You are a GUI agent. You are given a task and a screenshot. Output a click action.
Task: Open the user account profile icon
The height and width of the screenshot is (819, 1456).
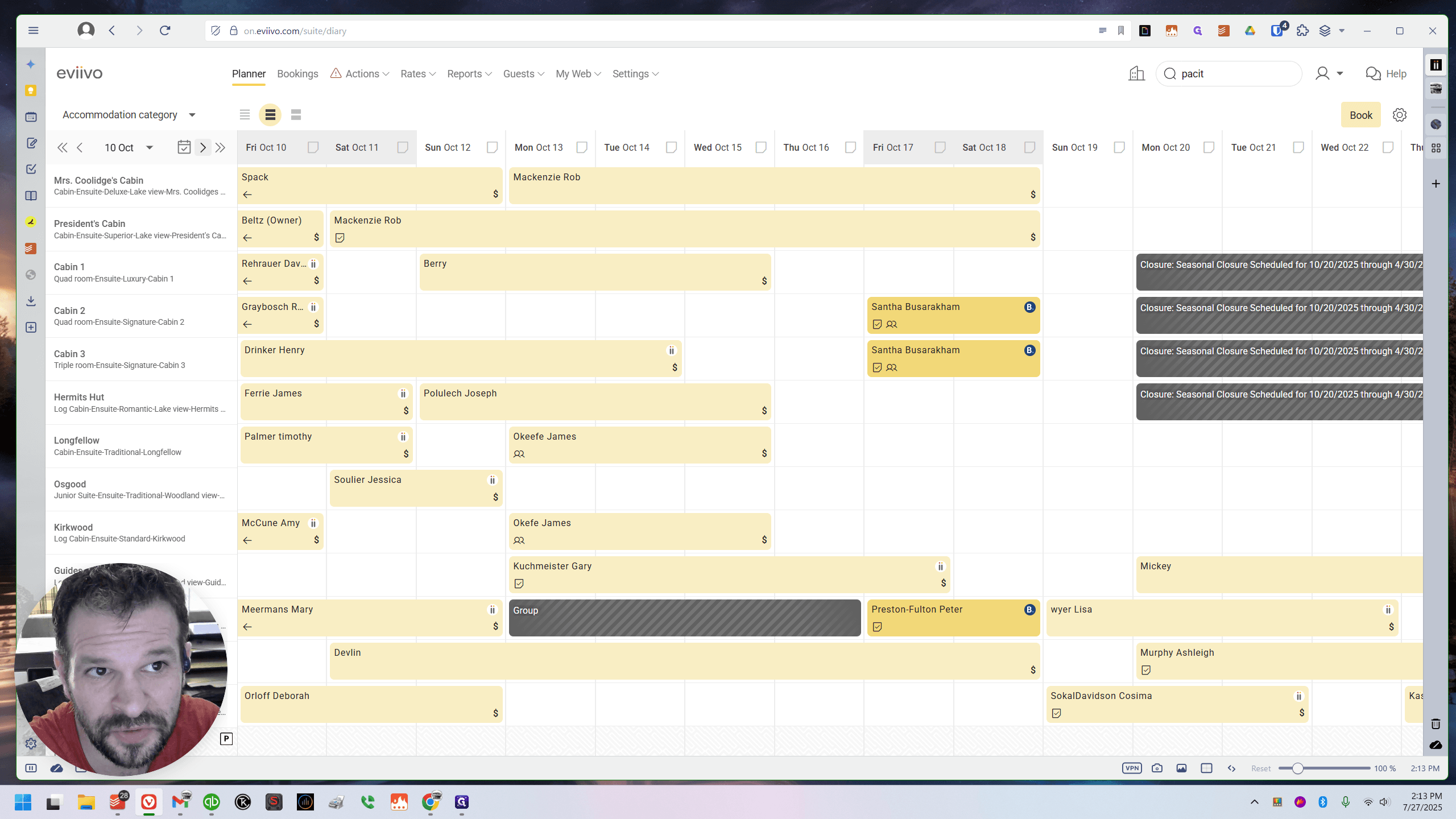(1322, 74)
